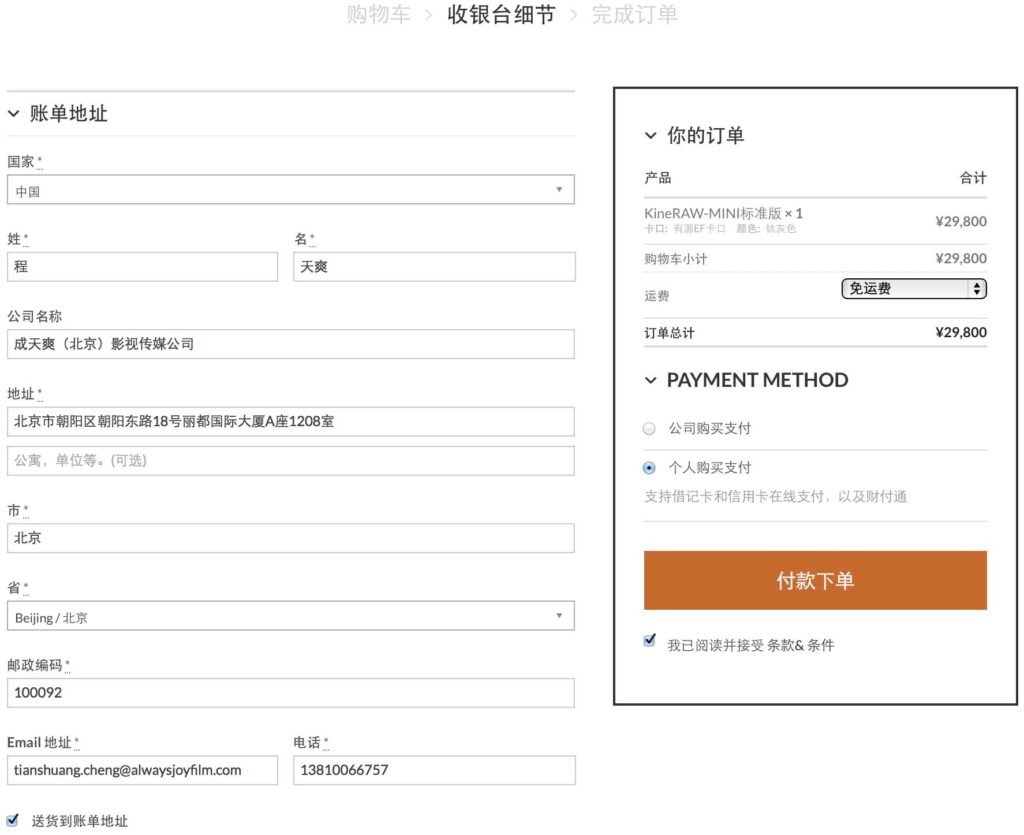Select 公司购买支付 radio option

click(x=650, y=429)
